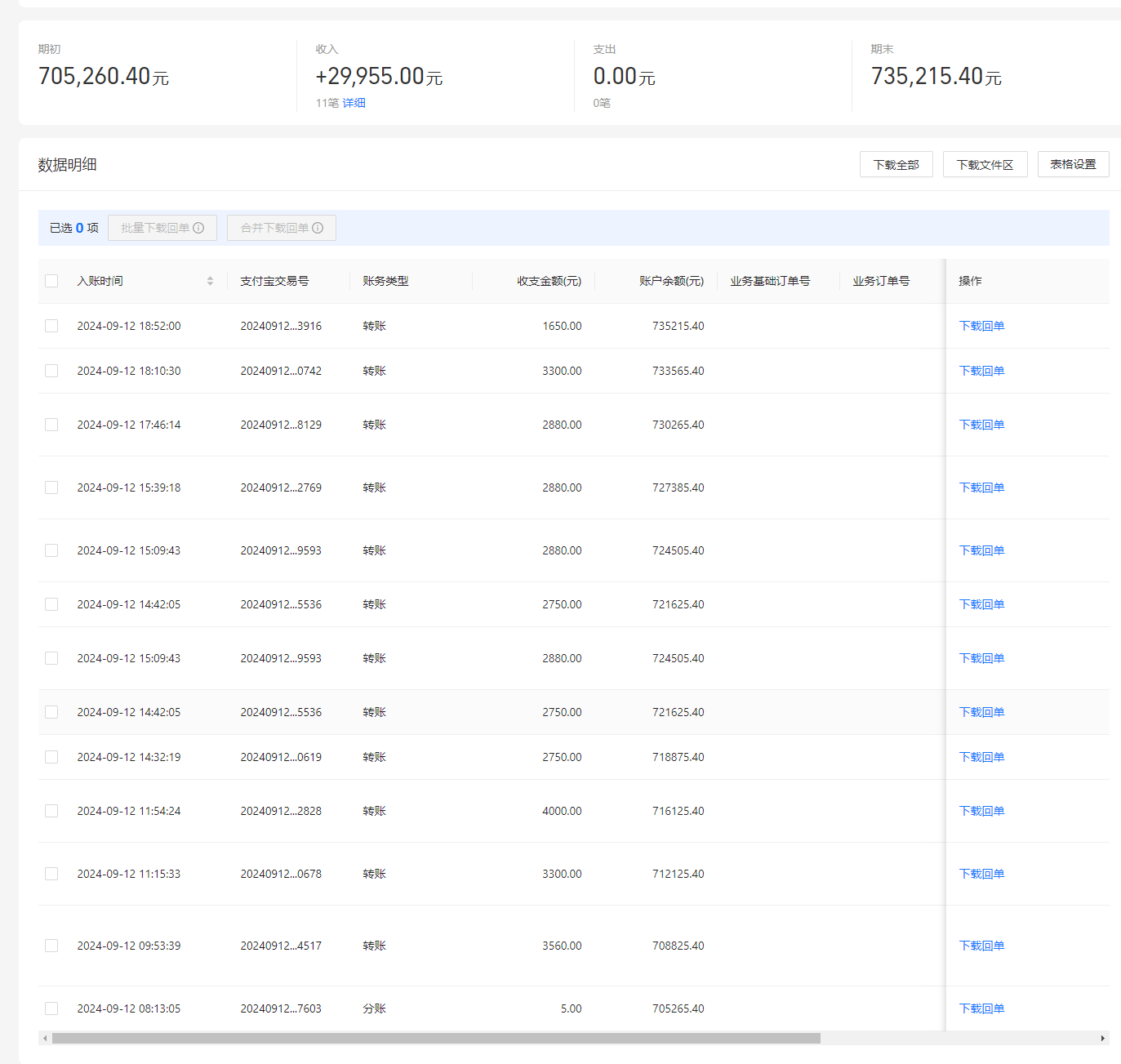Click the opening balance 705,260.40元
Screen dimensions: 1121x1064
click(x=104, y=76)
